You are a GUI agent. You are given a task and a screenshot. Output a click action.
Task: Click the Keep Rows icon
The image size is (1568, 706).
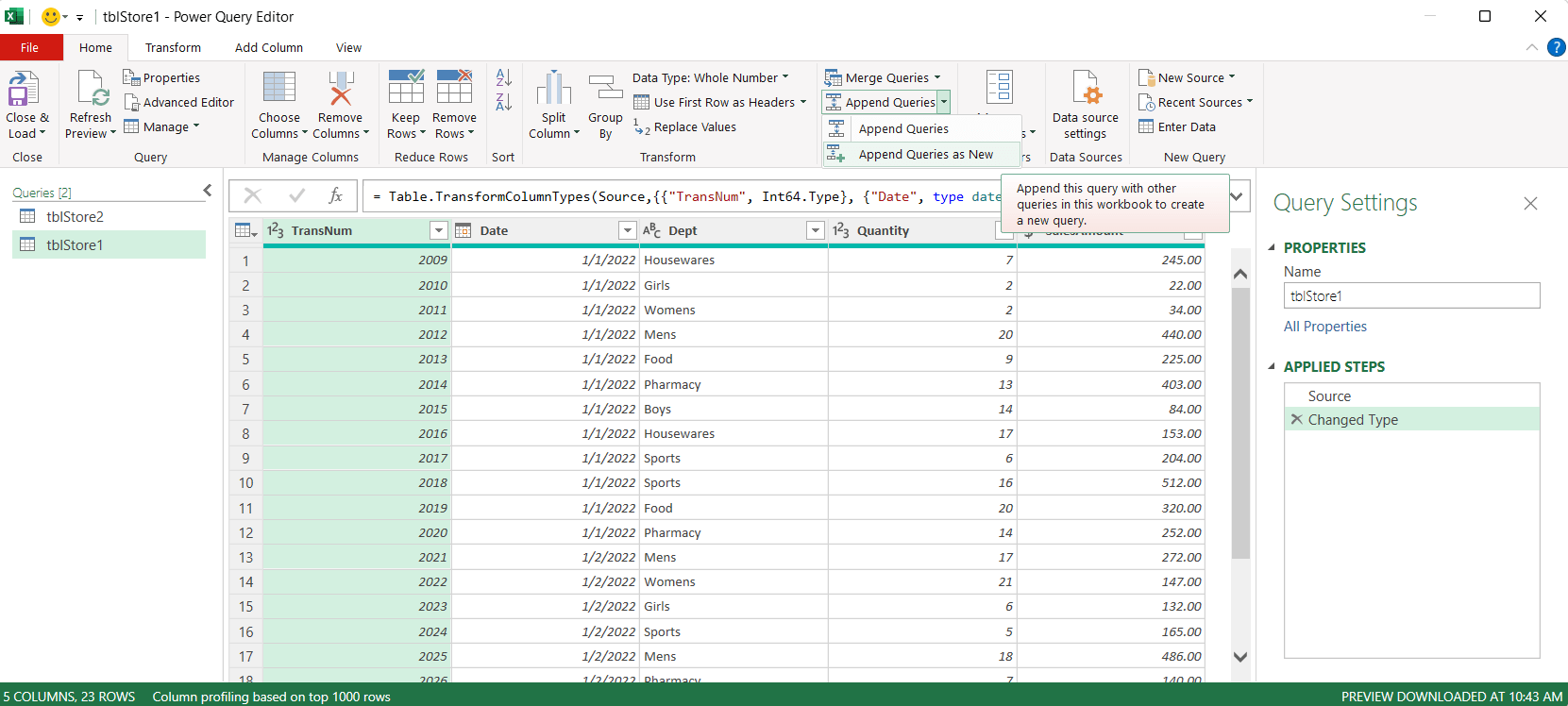[406, 87]
